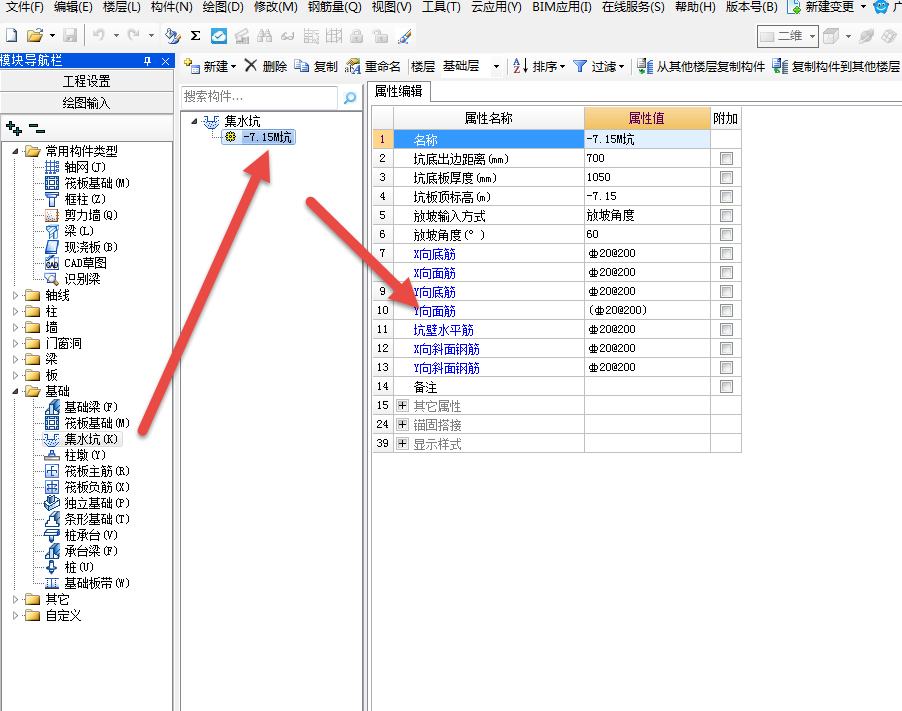902x711 pixels.
Task: Toggle 附加 checkbox for 放坡输入方式
Action: coord(726,216)
